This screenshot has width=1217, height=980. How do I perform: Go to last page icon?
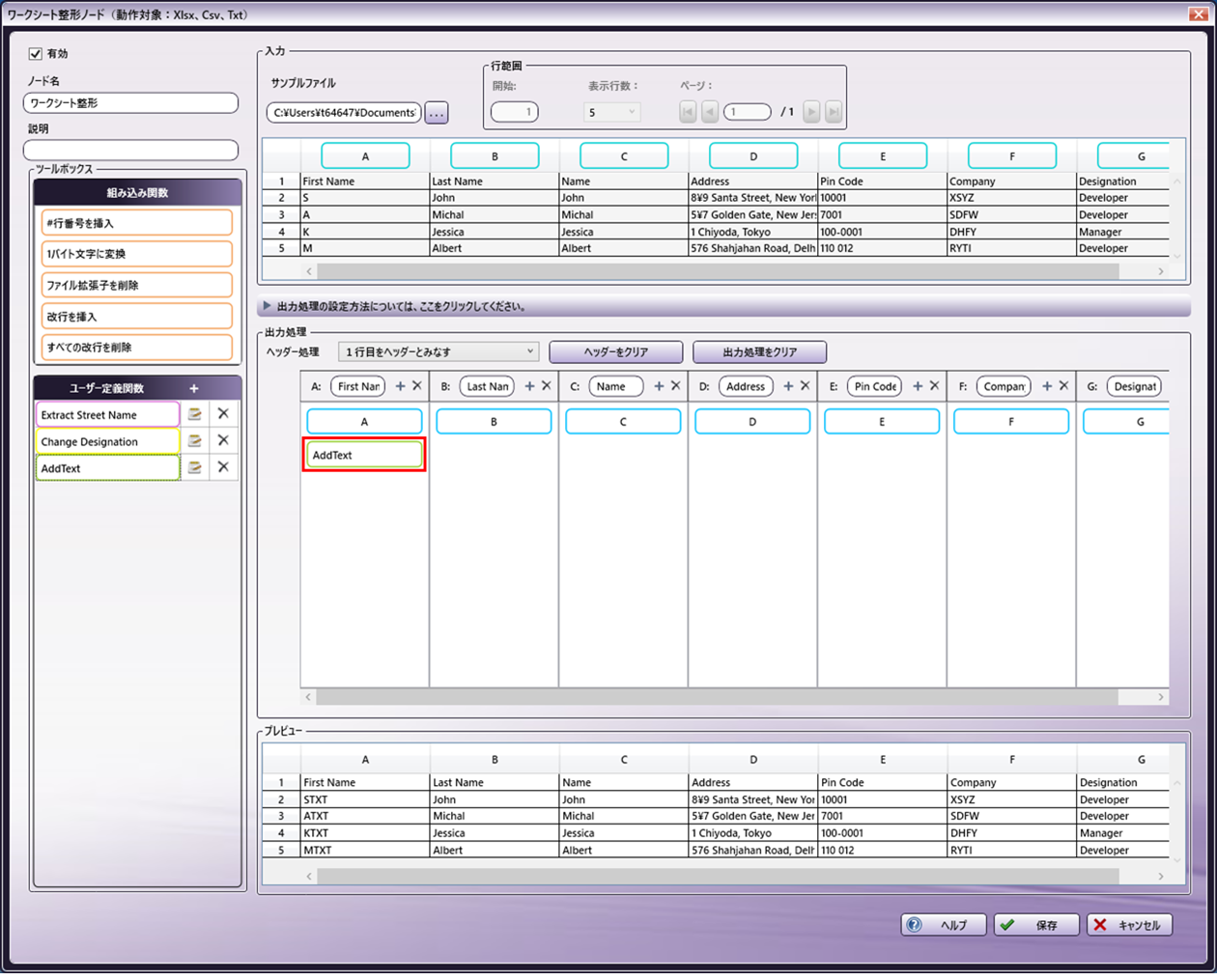pos(833,112)
